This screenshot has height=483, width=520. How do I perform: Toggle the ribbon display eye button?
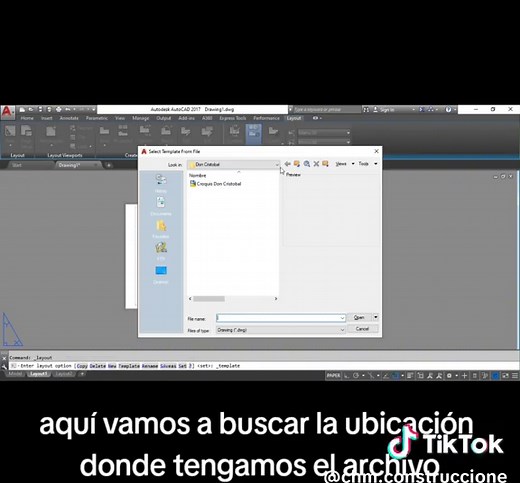click(315, 118)
